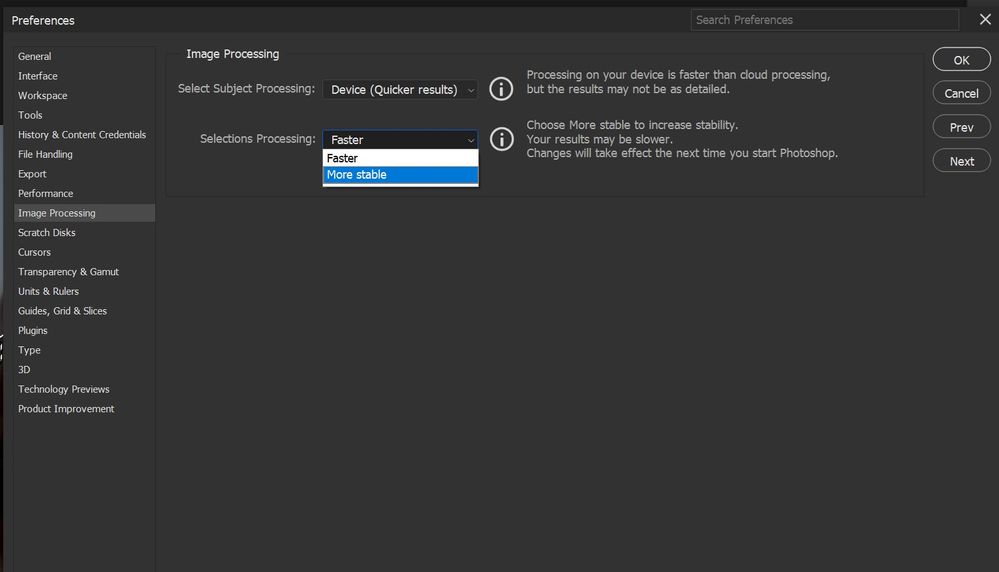Open the General preferences category

35,57
